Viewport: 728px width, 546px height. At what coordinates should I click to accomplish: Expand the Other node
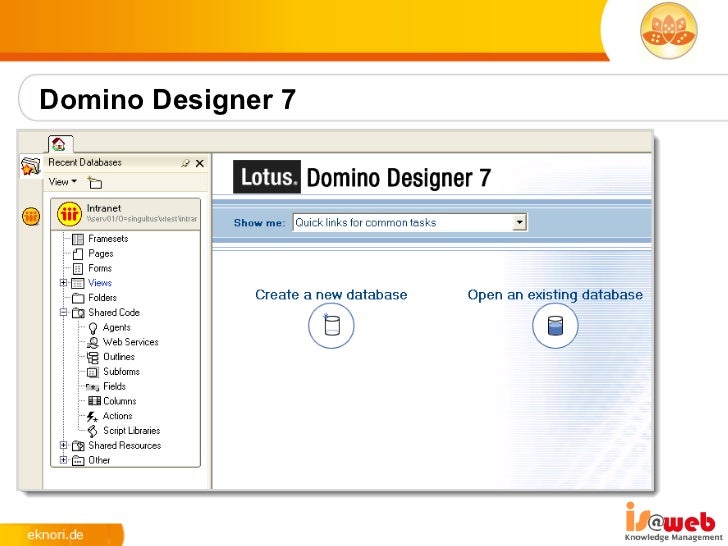pyautogui.click(x=64, y=460)
